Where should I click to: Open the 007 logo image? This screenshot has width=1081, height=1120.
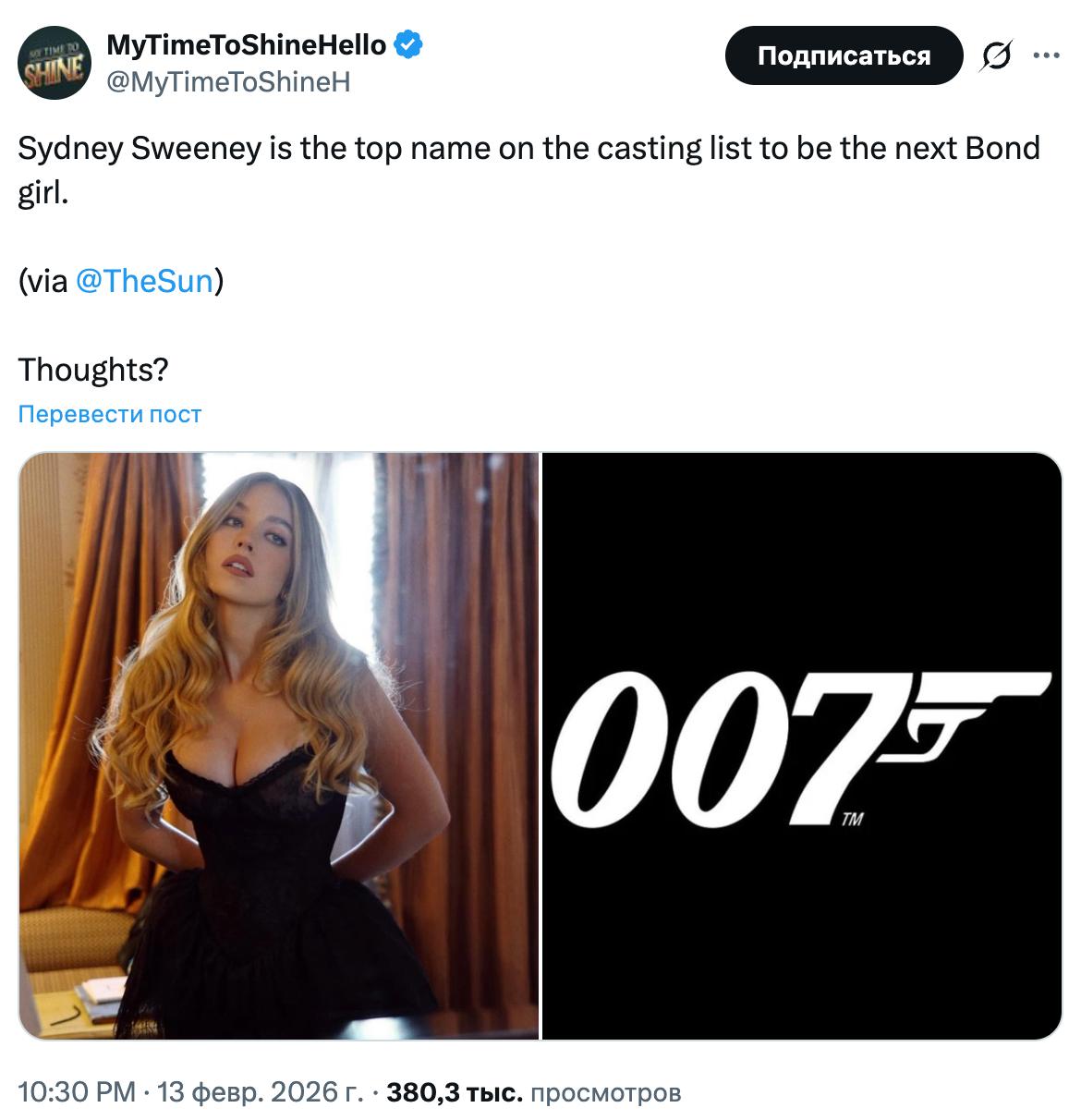802,746
